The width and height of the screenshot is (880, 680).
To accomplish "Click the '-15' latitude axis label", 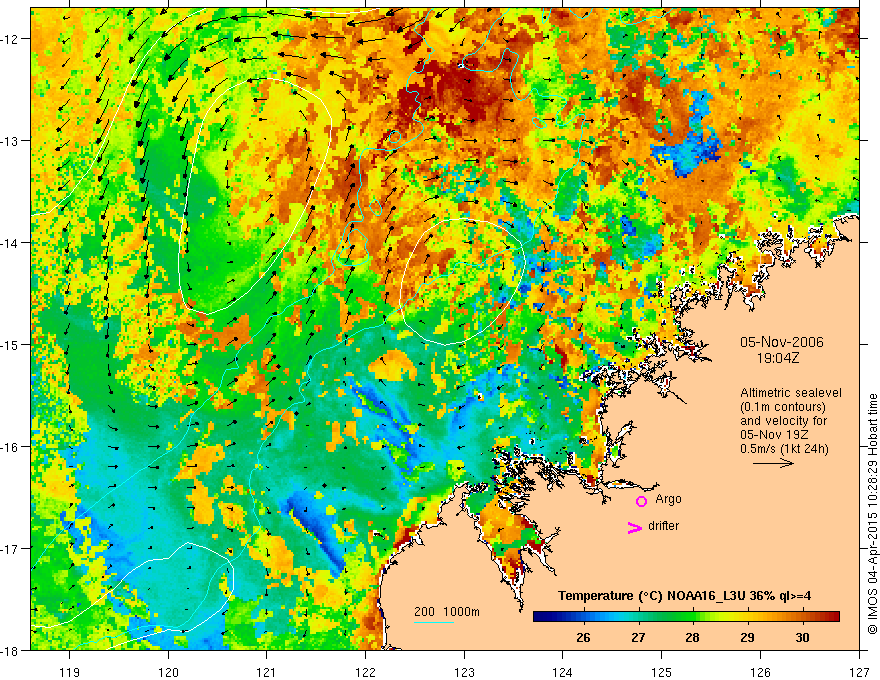I will 11,344.
